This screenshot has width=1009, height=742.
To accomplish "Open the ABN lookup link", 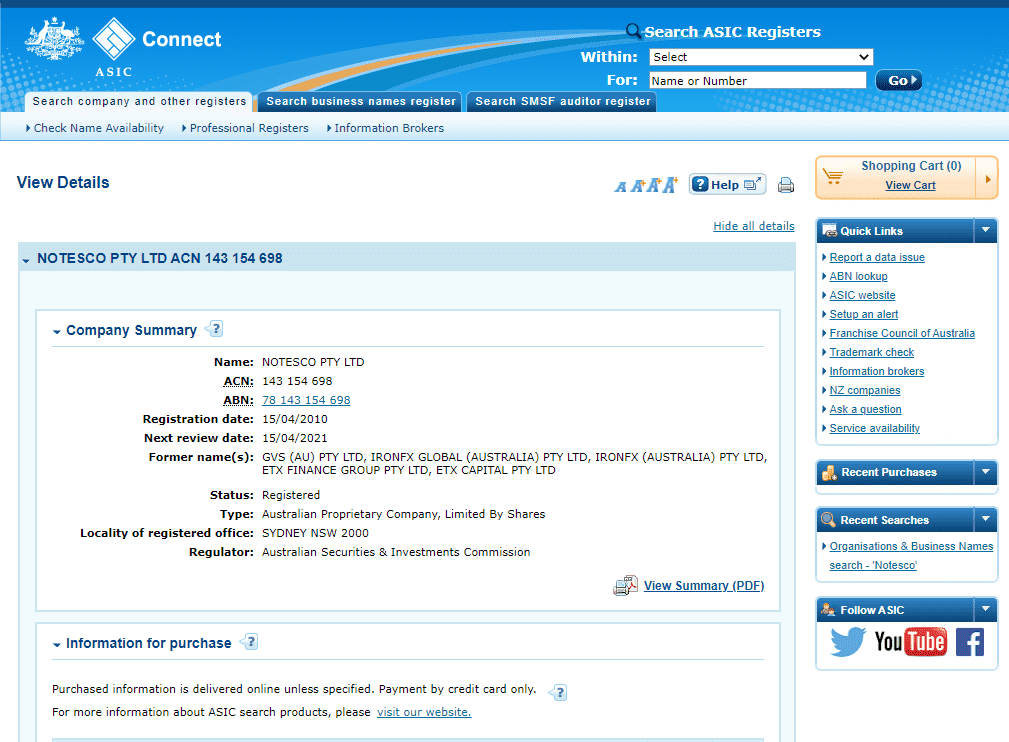I will point(858,276).
